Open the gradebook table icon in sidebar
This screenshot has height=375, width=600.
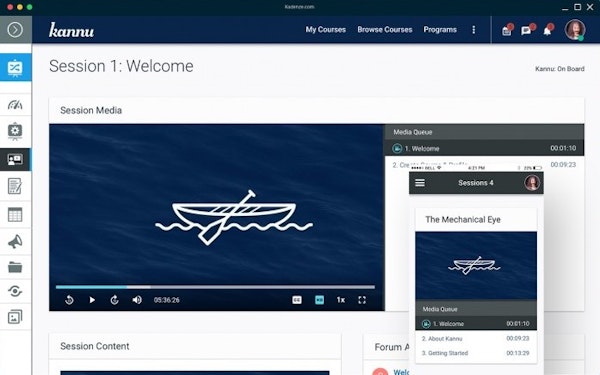point(15,215)
